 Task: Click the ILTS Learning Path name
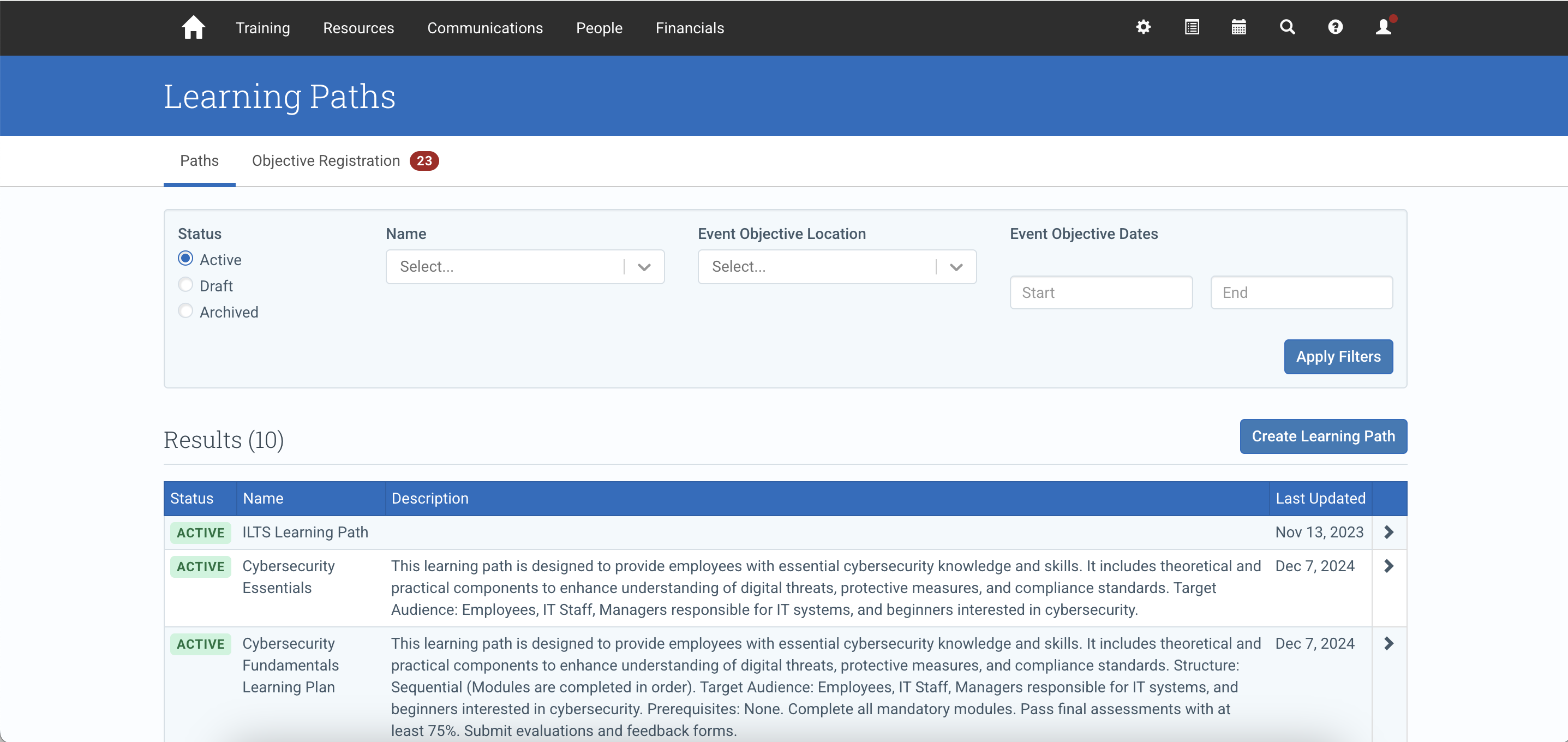point(305,532)
